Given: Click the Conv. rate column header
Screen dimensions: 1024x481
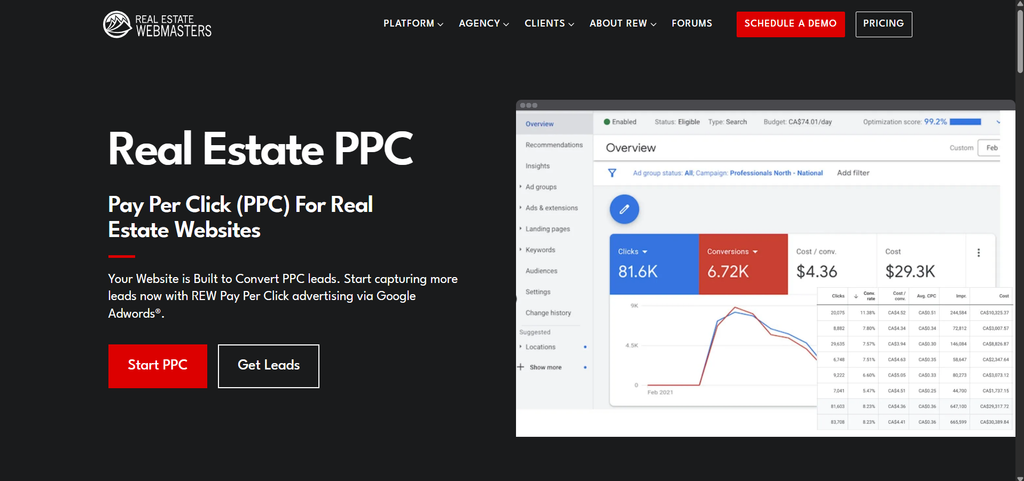Looking at the screenshot, I should 865,296.
